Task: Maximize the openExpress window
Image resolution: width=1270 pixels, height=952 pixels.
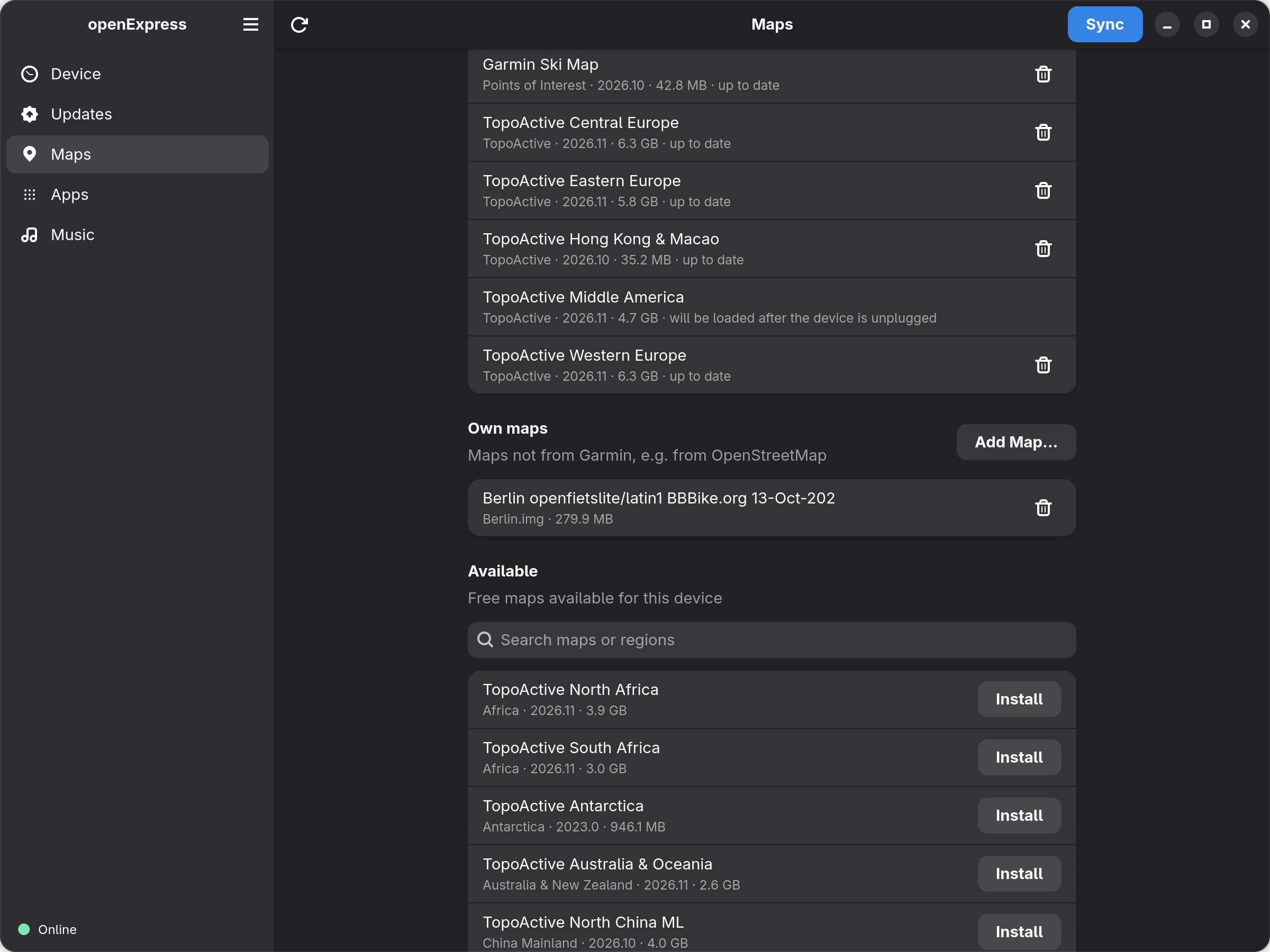Action: 1206,25
